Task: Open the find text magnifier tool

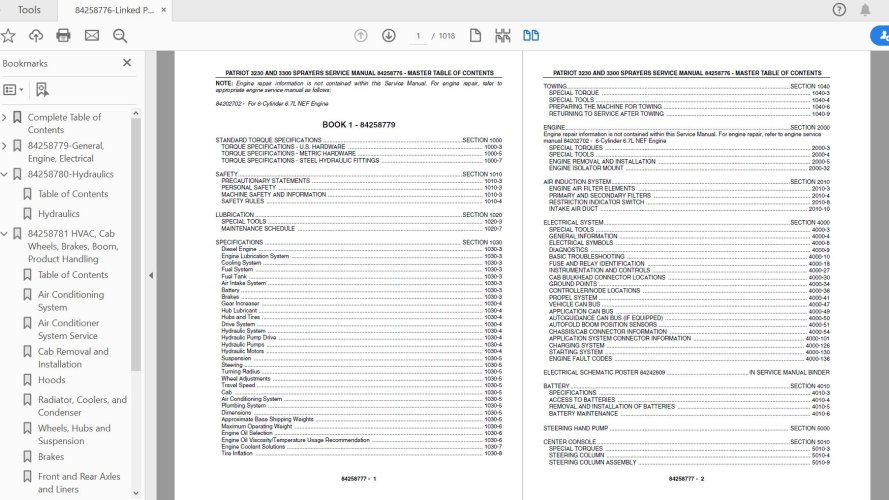Action: click(x=120, y=36)
